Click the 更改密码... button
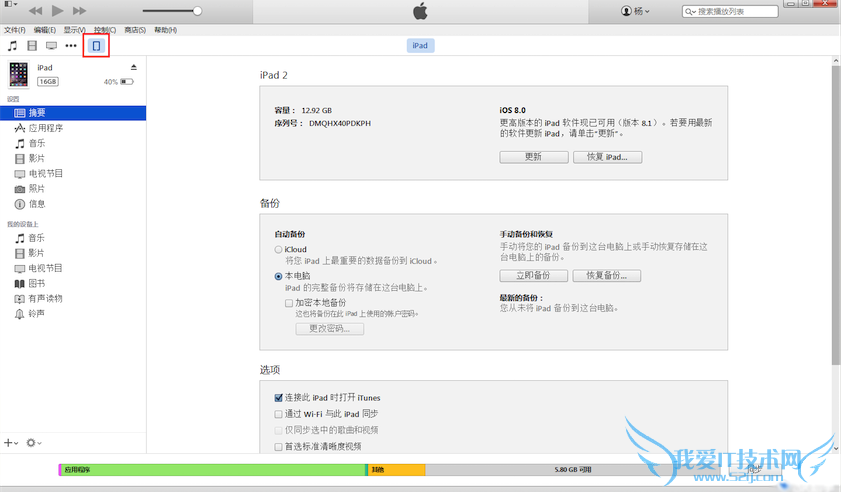Screen dimensions: 841x492 (329, 328)
